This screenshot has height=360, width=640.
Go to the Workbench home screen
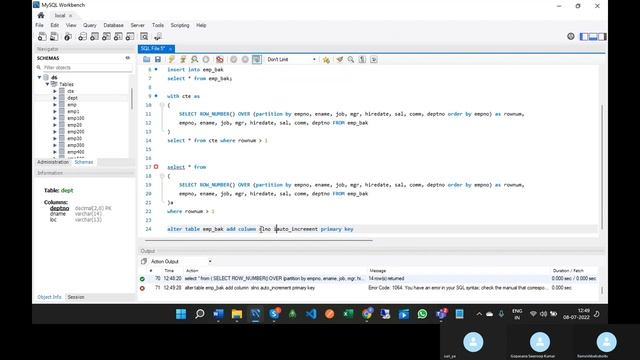(x=41, y=16)
